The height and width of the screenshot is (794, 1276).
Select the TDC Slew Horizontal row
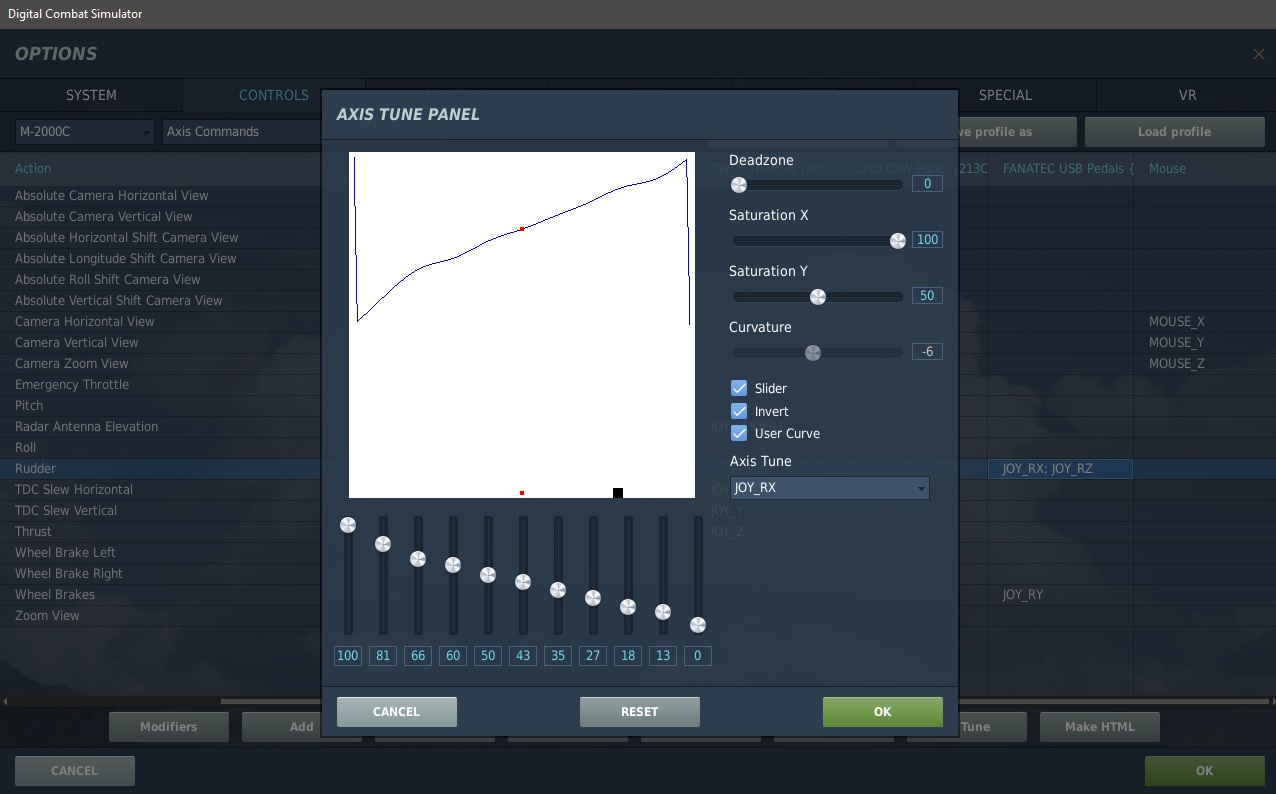[x=160, y=489]
